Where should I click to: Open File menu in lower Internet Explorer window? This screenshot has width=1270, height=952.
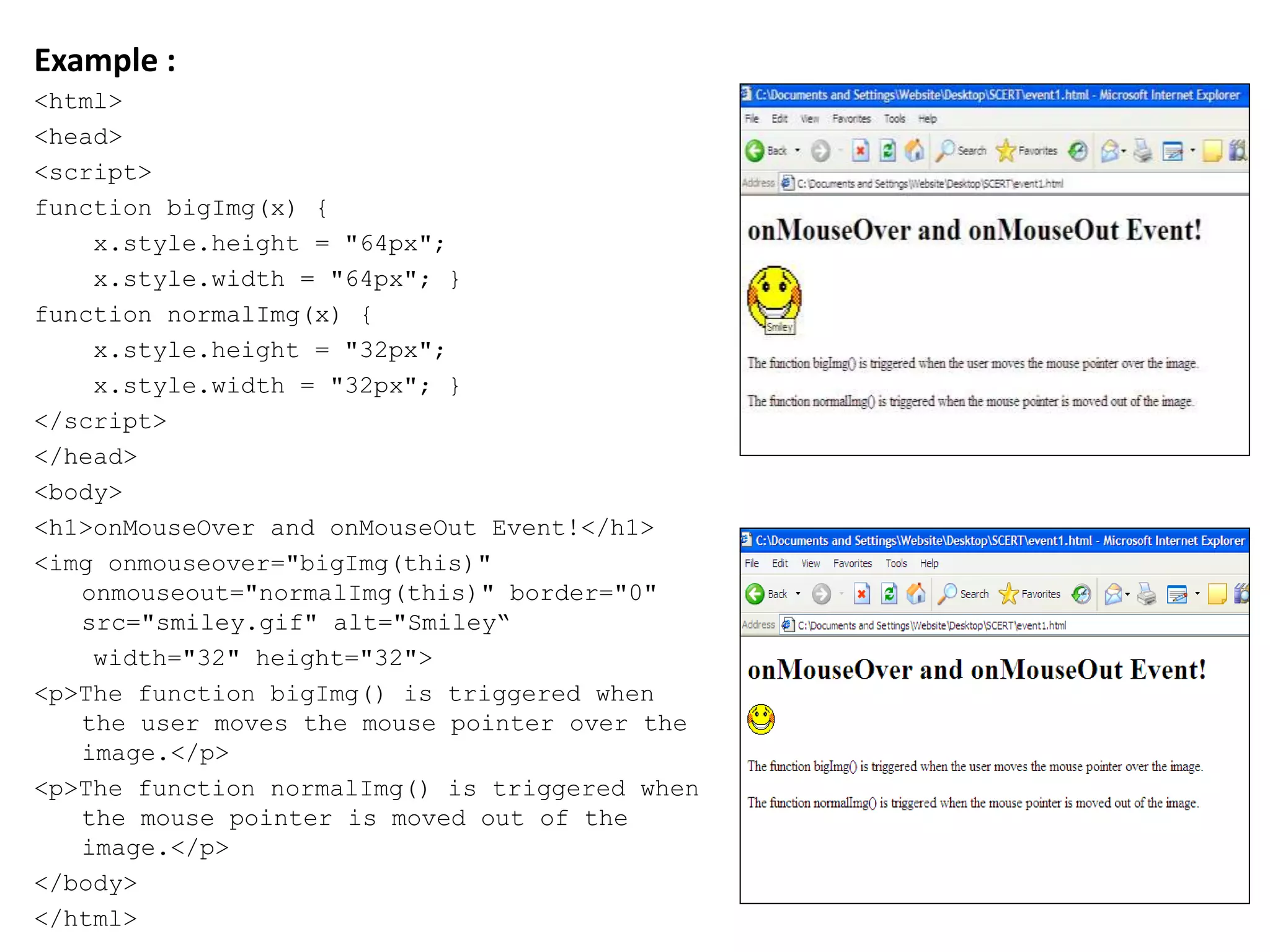752,563
